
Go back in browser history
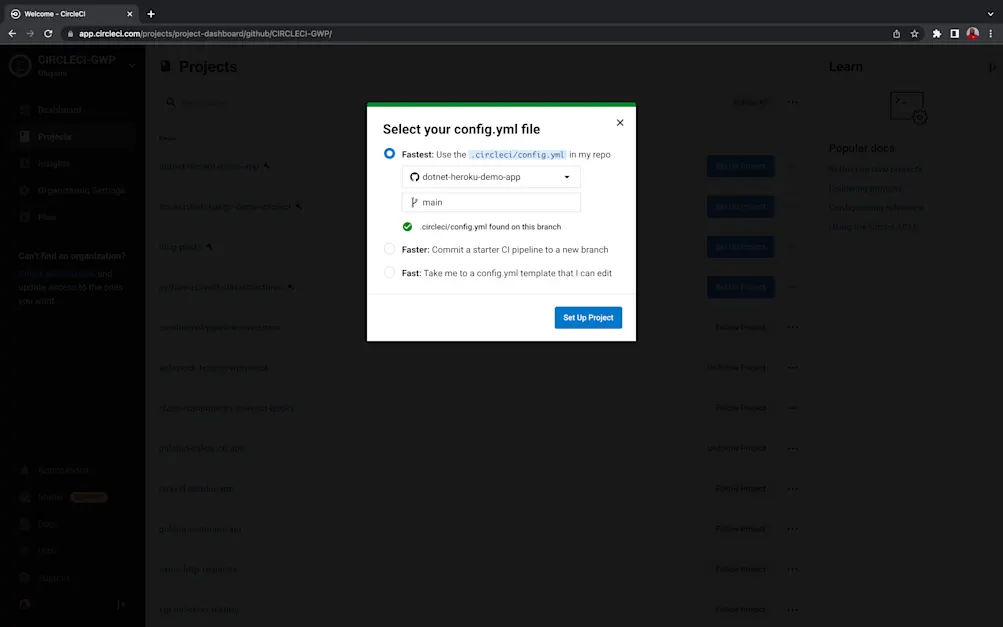click(x=12, y=33)
